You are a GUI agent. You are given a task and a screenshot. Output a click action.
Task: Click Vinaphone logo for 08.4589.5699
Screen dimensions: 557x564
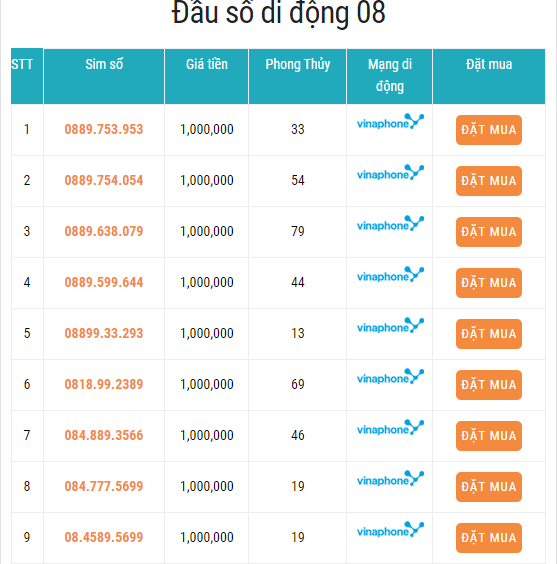(x=390, y=530)
